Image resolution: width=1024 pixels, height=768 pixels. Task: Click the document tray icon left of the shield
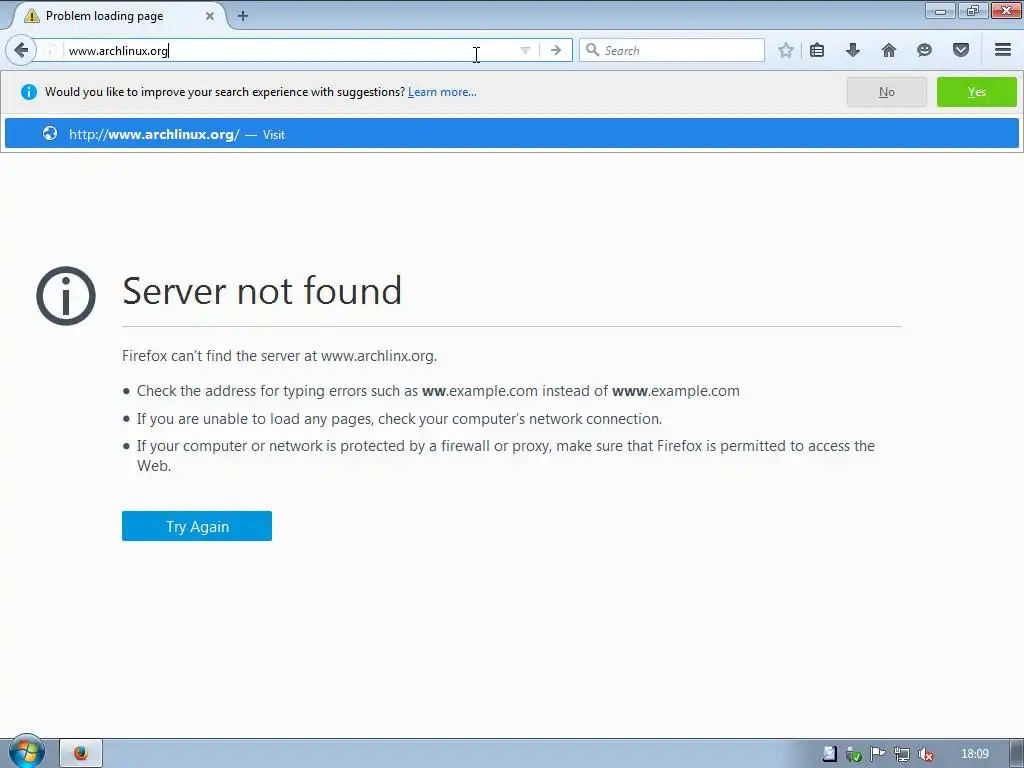point(829,754)
